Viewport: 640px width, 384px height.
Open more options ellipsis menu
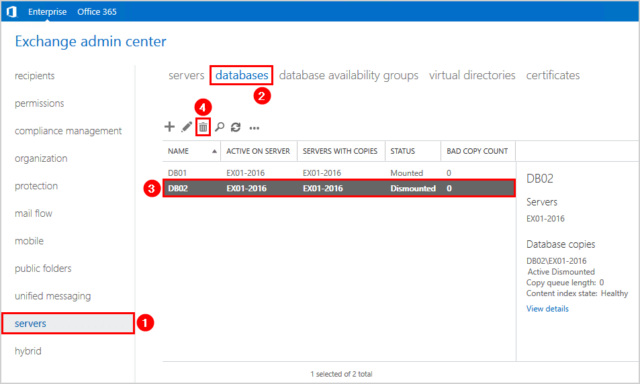[x=254, y=128]
